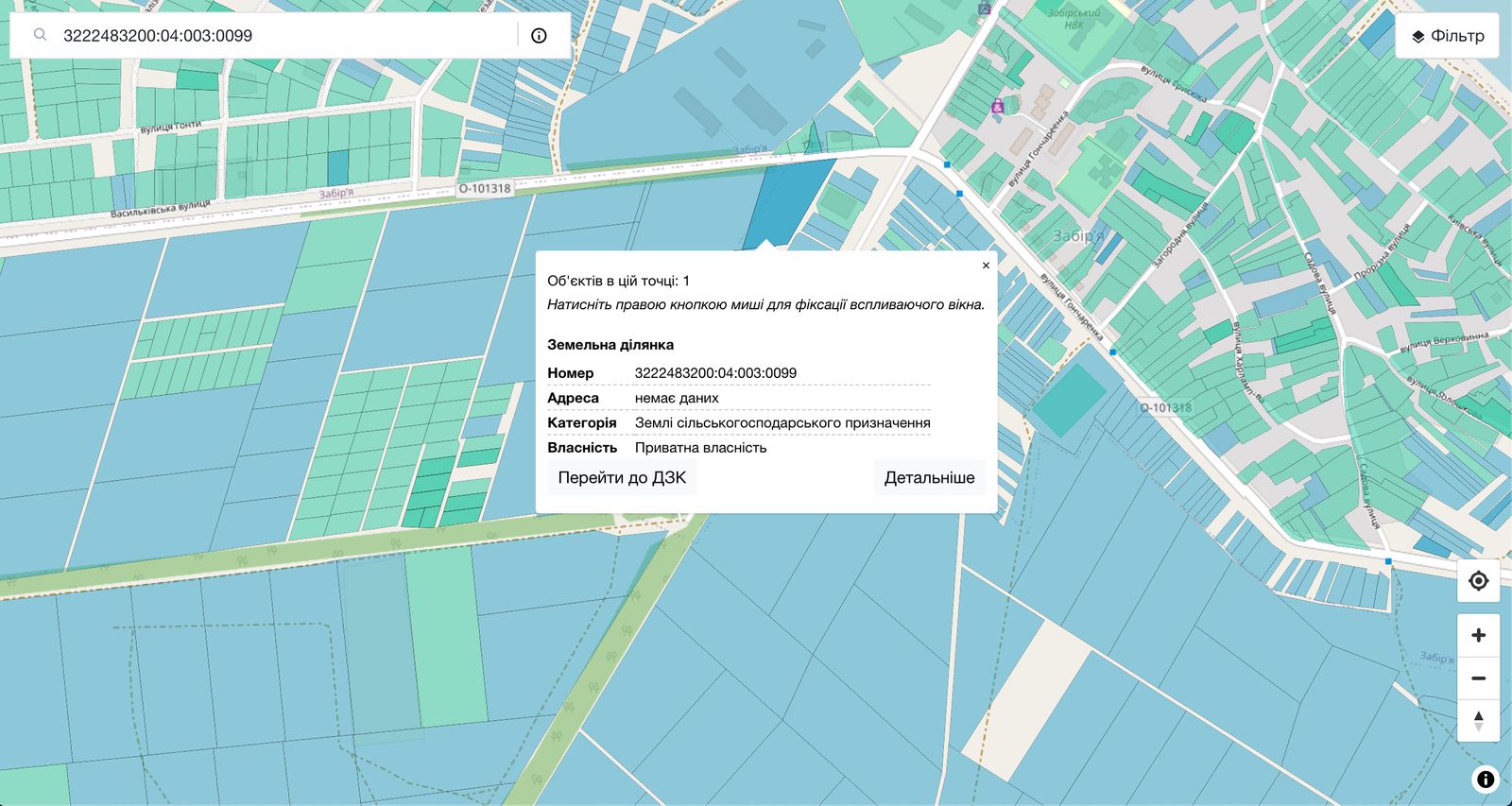The width and height of the screenshot is (1512, 806).
Task: Open Детальніше for the parcel
Action: click(x=929, y=477)
